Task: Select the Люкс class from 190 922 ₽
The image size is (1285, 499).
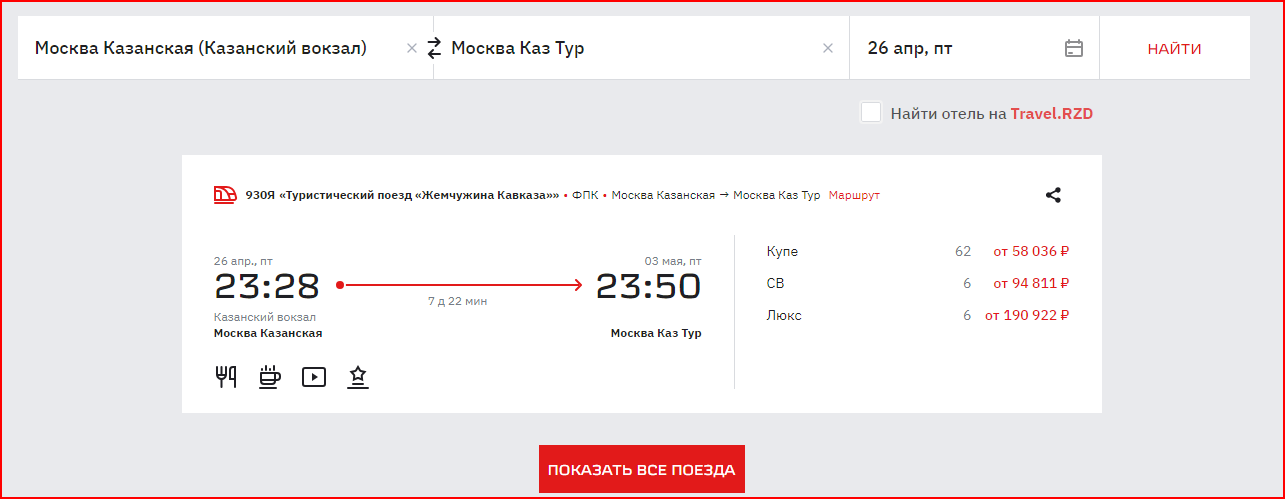Action: click(918, 315)
